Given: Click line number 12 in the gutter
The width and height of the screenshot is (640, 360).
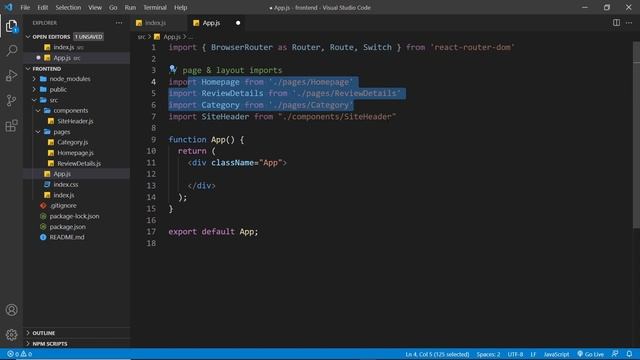Looking at the screenshot, I should 151,174.
